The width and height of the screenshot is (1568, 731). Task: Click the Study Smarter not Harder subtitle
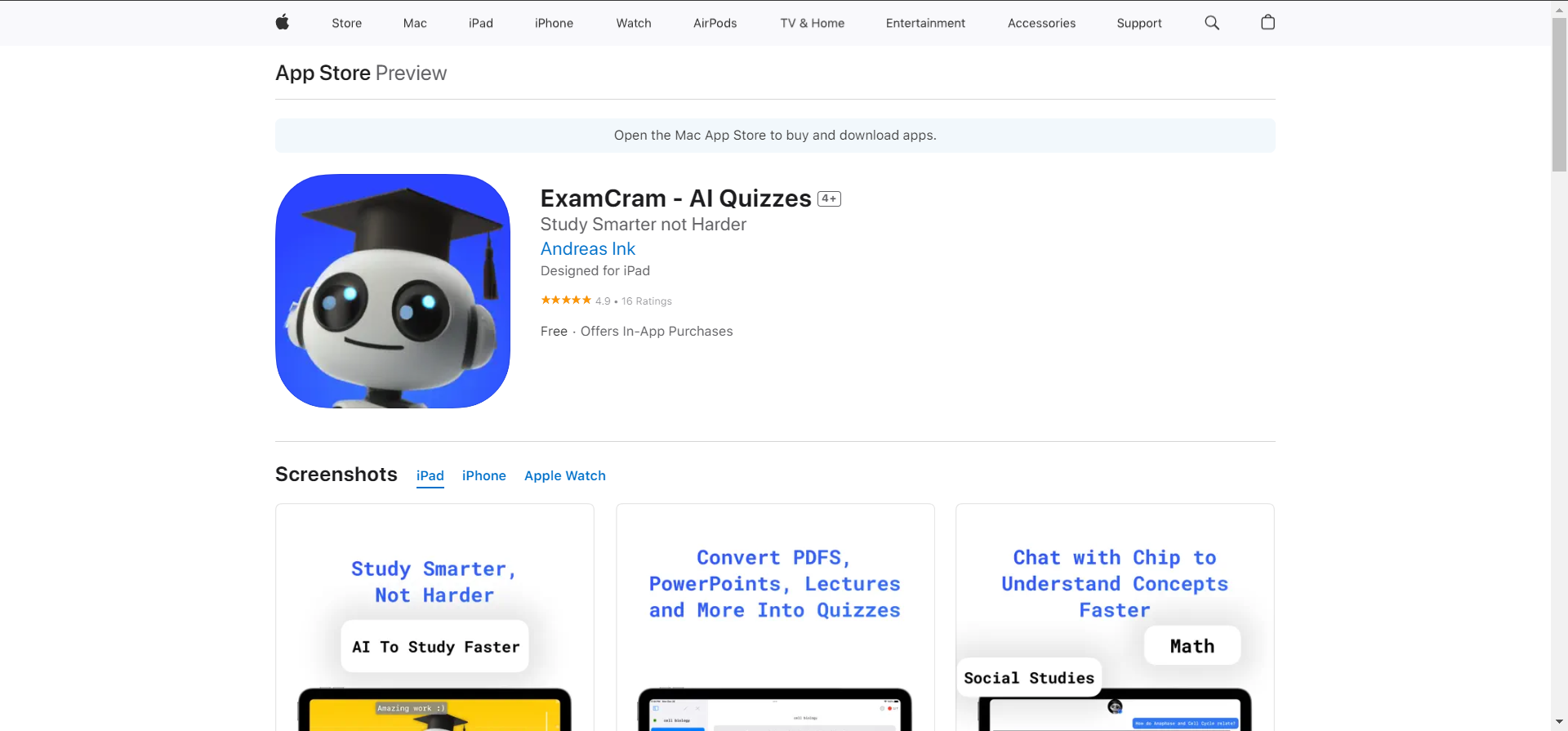coord(644,225)
